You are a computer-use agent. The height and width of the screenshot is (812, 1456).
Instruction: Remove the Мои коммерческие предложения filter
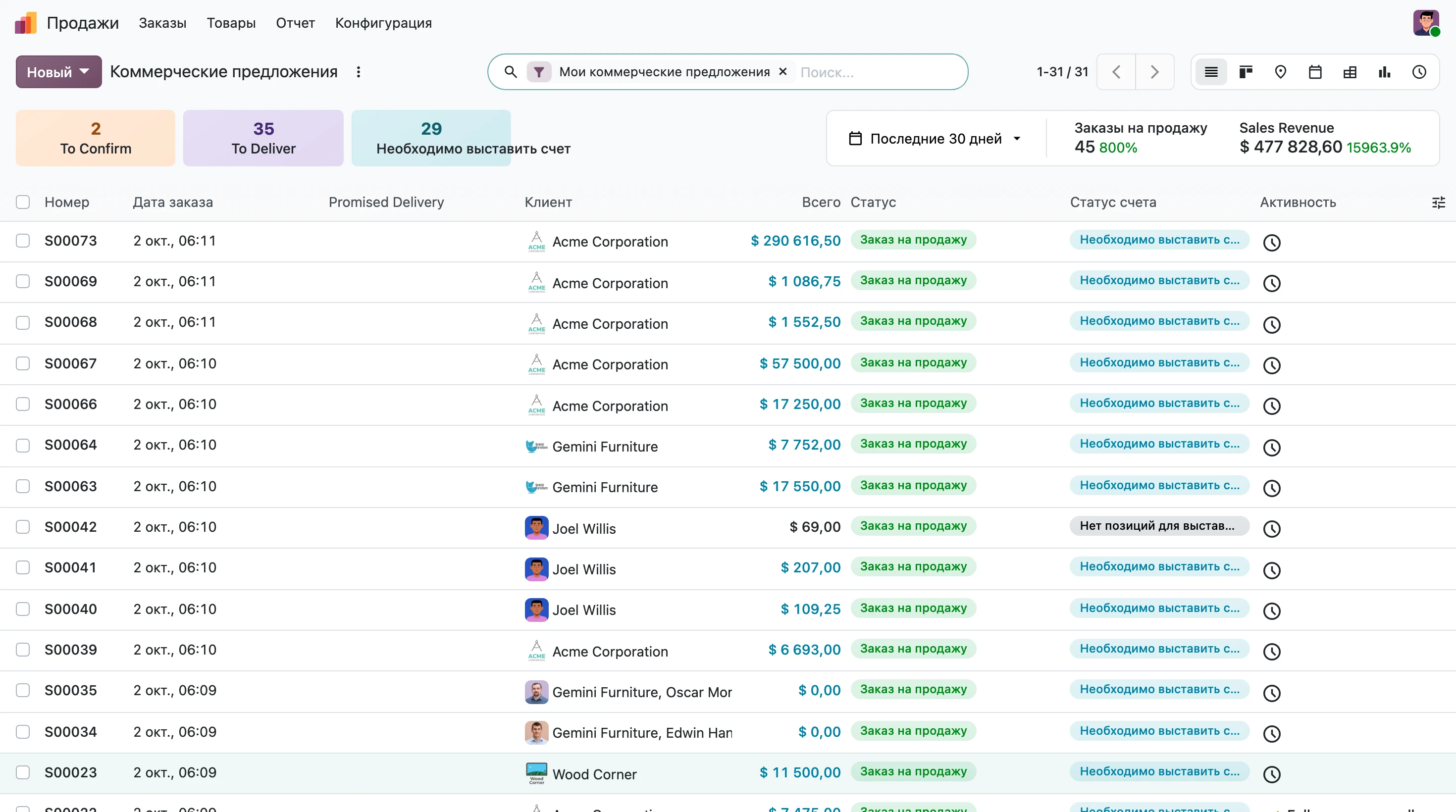tap(783, 72)
